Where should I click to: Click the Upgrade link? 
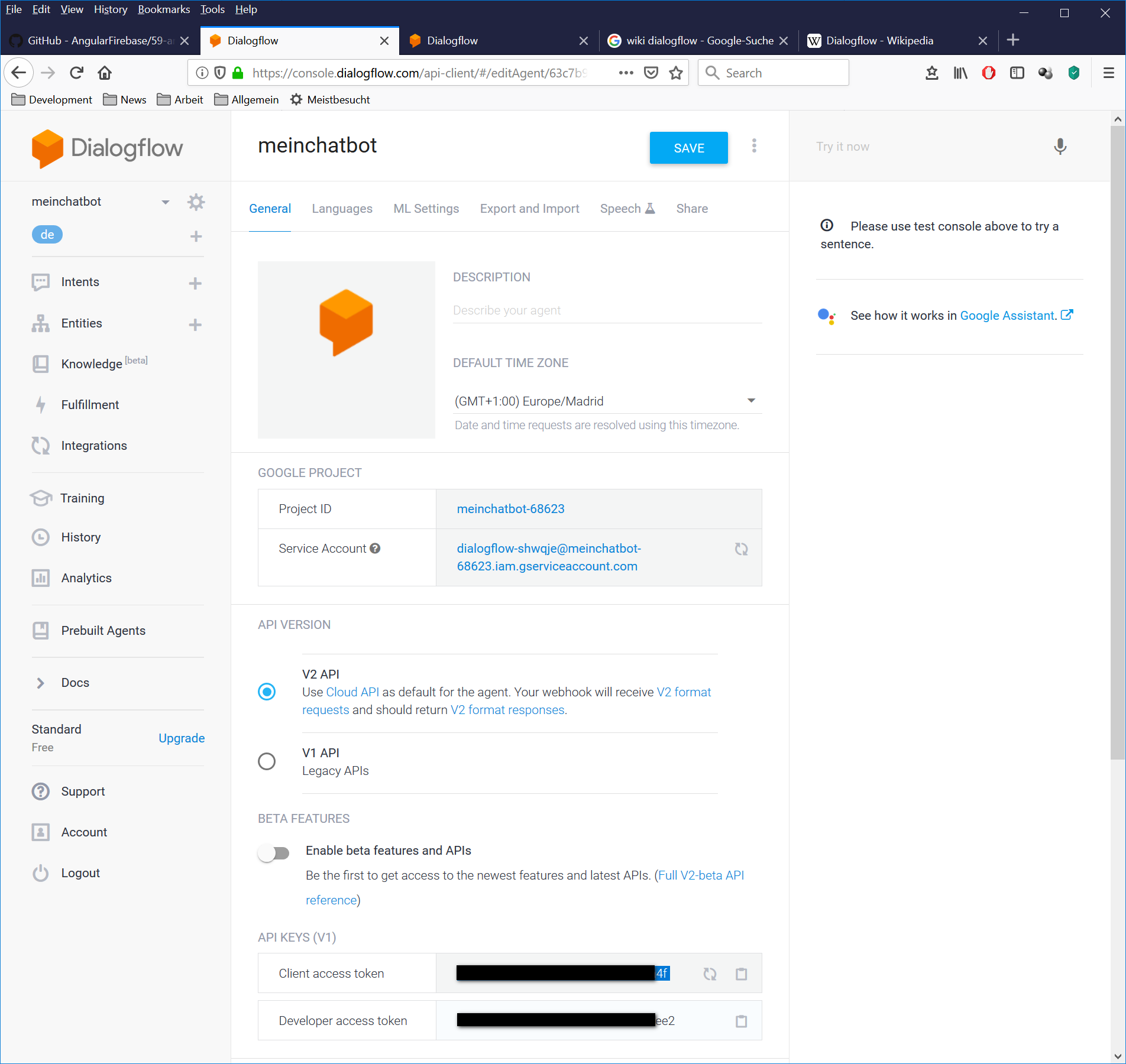tap(182, 738)
